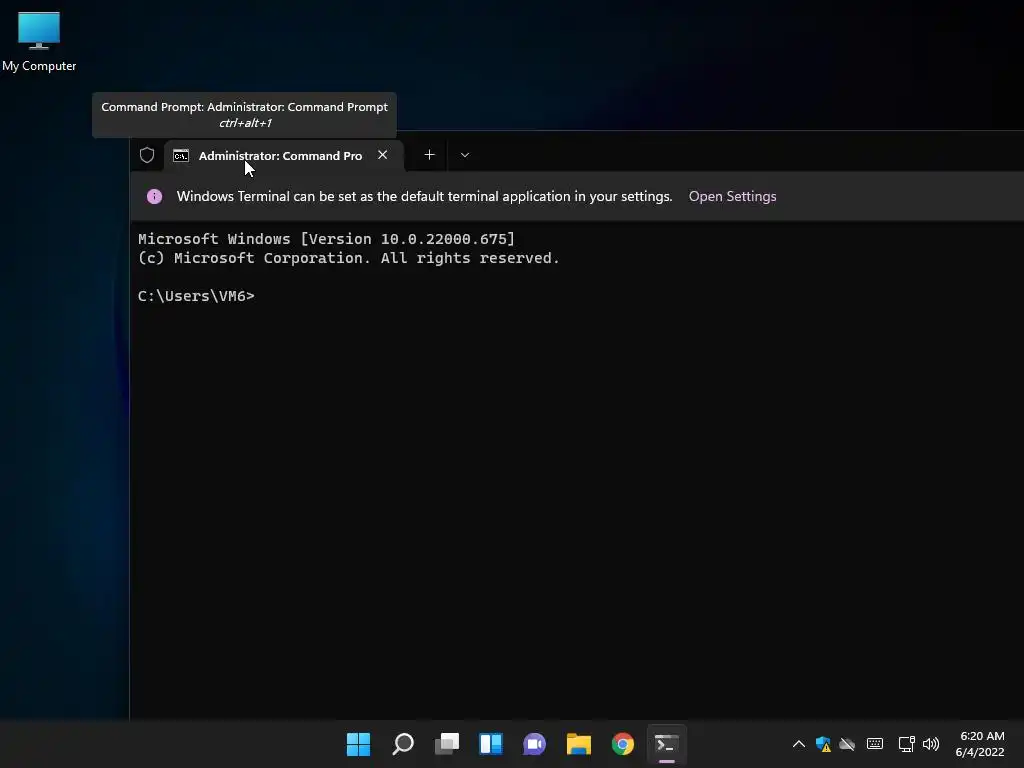Show hidden system tray icons
Image resolution: width=1024 pixels, height=768 pixels.
tap(799, 744)
